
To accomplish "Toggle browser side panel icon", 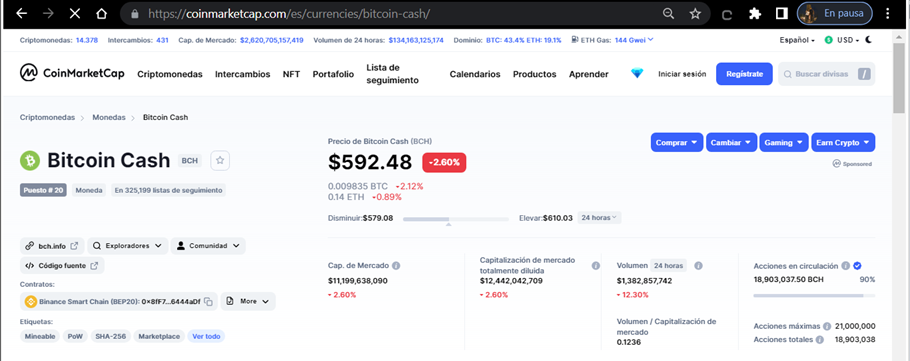I will [782, 14].
